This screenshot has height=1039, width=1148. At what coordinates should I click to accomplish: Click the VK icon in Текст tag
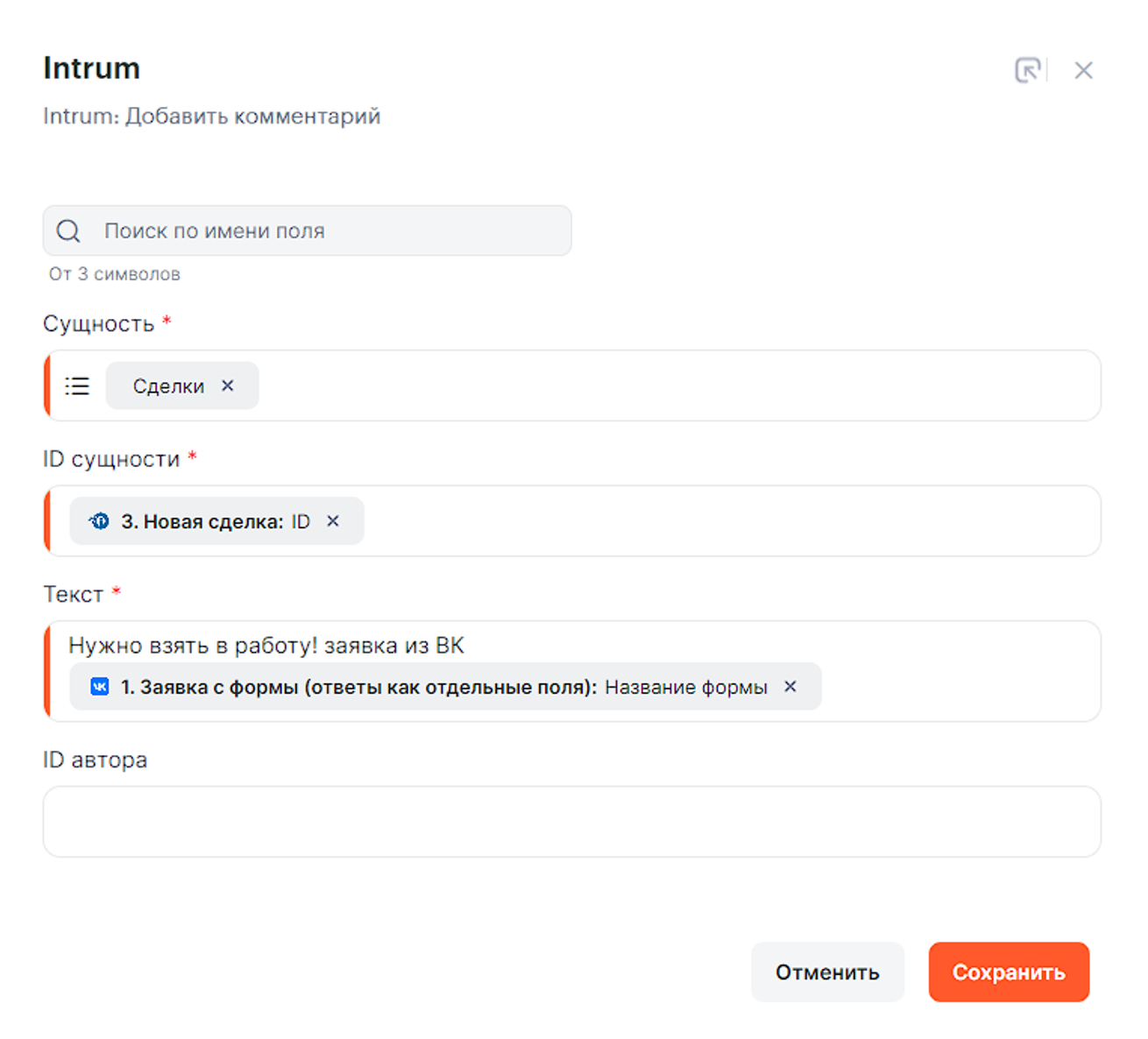pyautogui.click(x=100, y=687)
